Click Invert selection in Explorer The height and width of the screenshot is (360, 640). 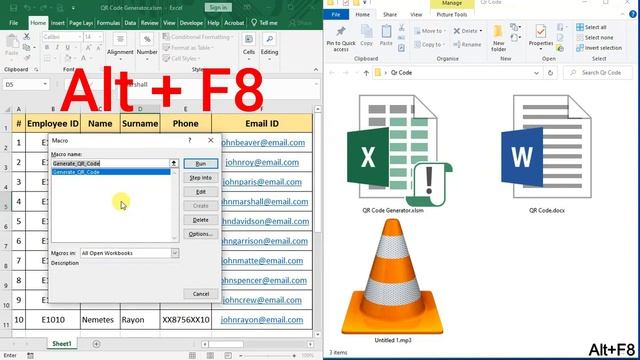tap(599, 48)
